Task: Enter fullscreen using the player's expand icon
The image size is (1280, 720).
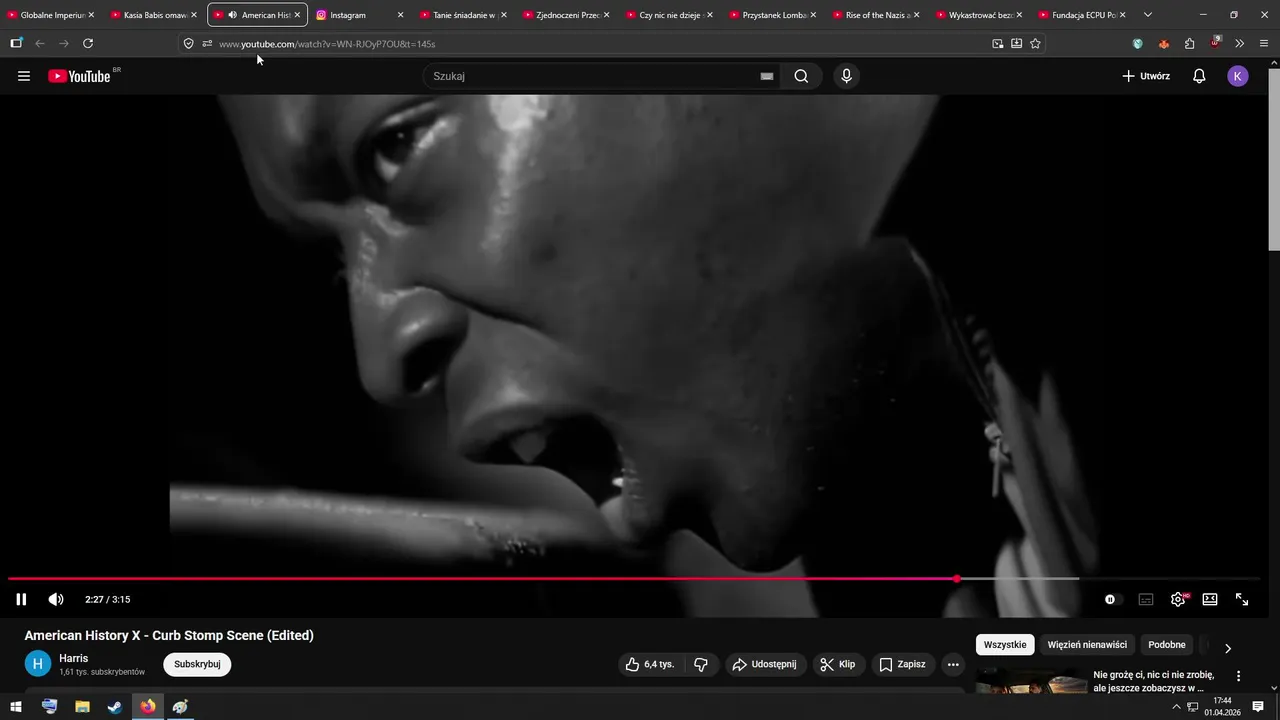Action: (x=1242, y=599)
